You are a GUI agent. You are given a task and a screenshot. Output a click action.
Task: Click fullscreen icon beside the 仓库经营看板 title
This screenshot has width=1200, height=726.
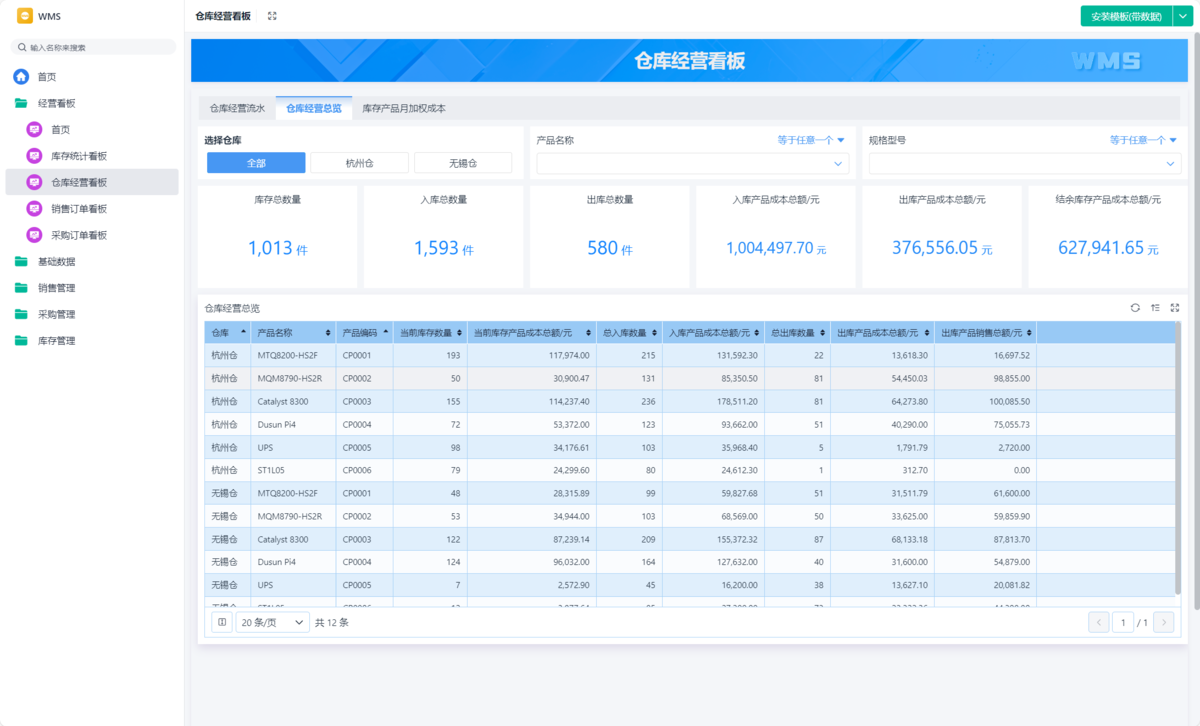click(x=272, y=16)
